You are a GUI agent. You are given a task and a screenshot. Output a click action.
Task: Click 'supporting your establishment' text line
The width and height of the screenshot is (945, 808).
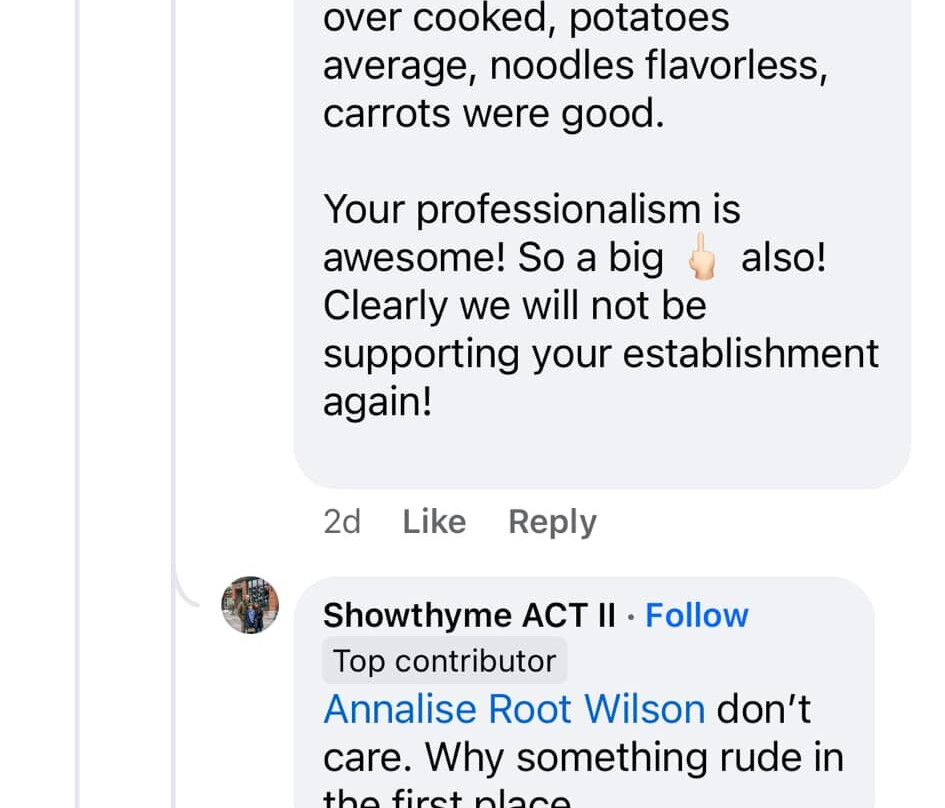[600, 353]
